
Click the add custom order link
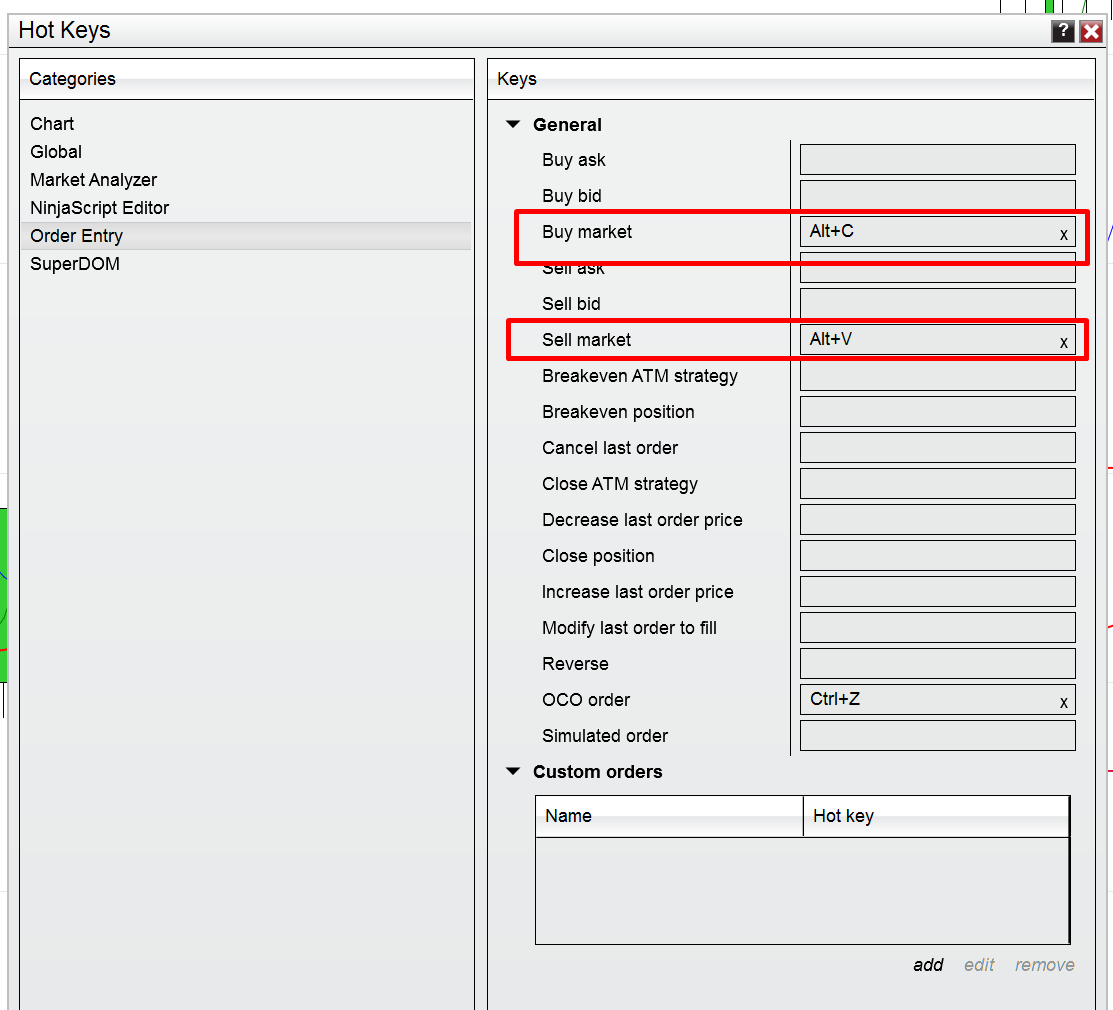pos(928,965)
